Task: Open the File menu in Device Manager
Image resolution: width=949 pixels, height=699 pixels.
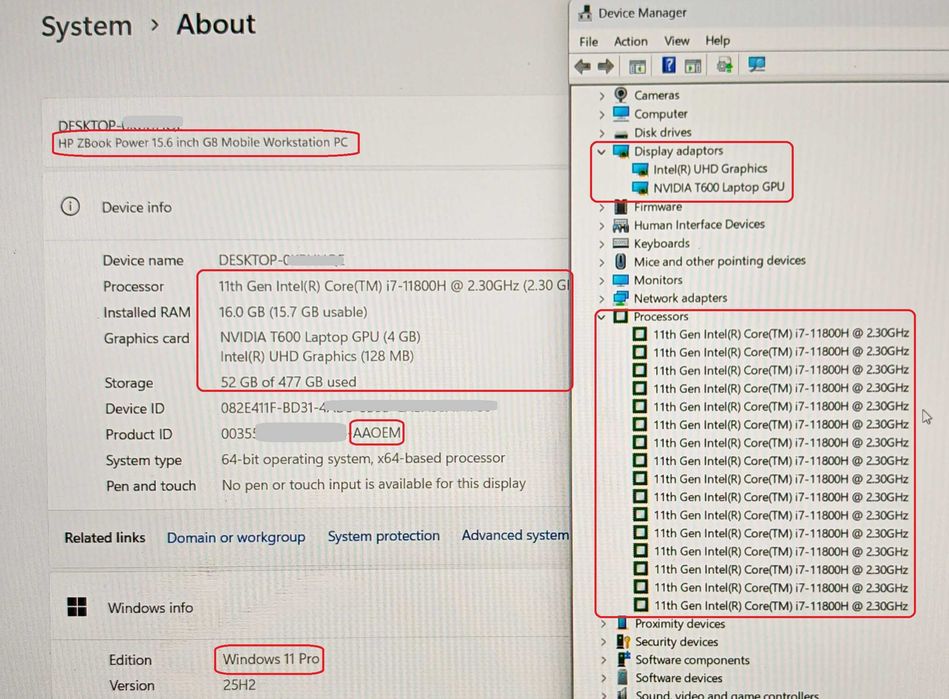Action: click(x=588, y=42)
